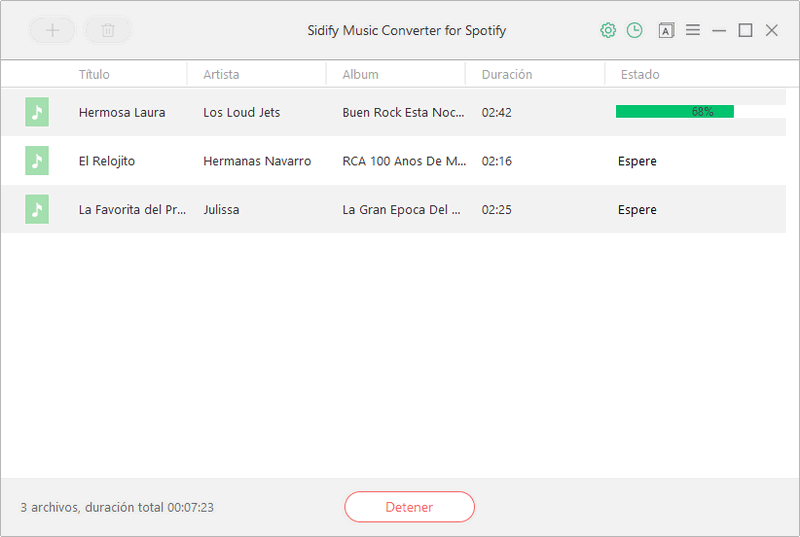Click Espere status for El Relojito

(x=637, y=161)
